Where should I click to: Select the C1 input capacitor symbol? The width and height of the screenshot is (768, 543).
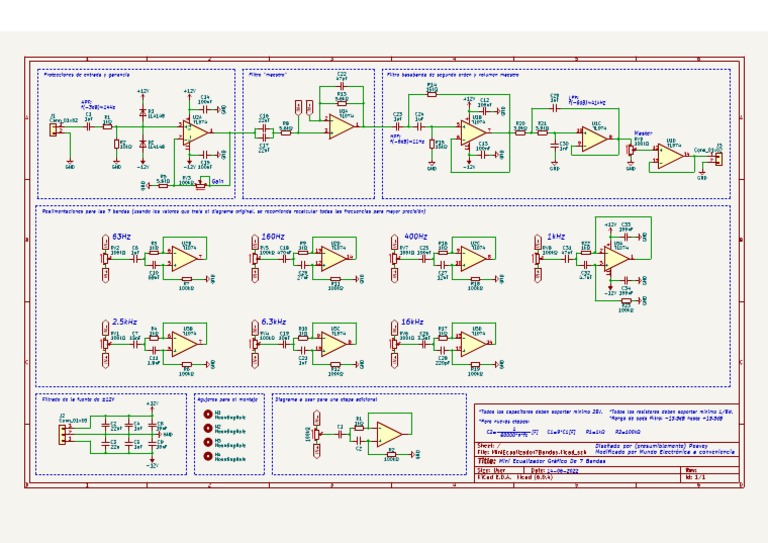pos(89,126)
